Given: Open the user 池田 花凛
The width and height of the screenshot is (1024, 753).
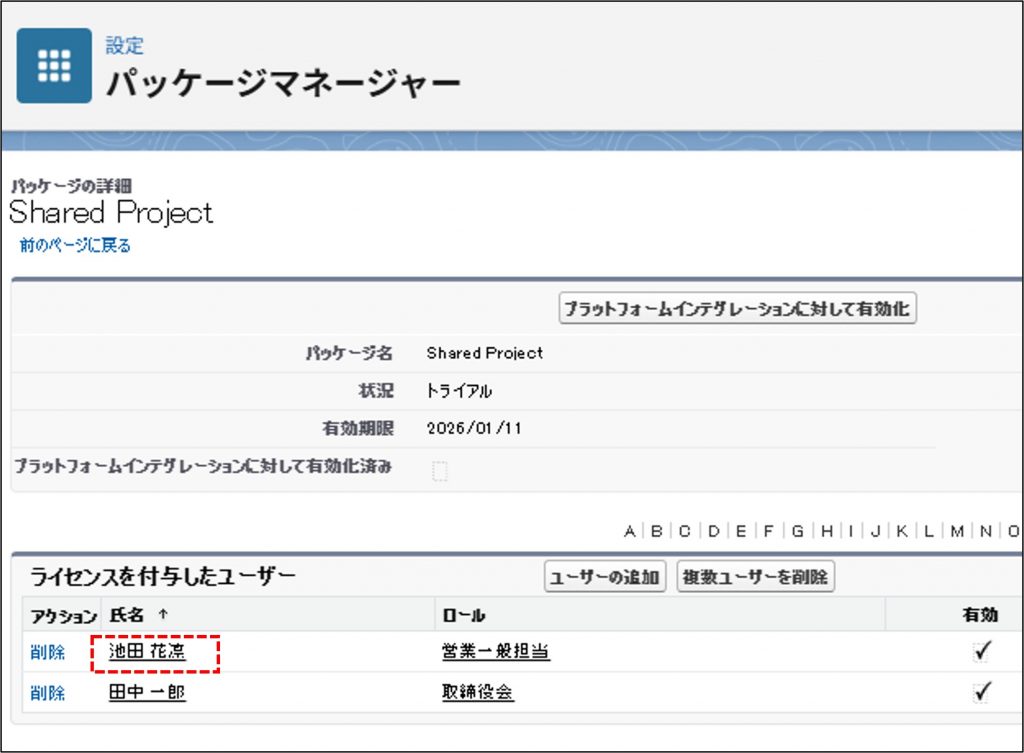Looking at the screenshot, I should (148, 653).
